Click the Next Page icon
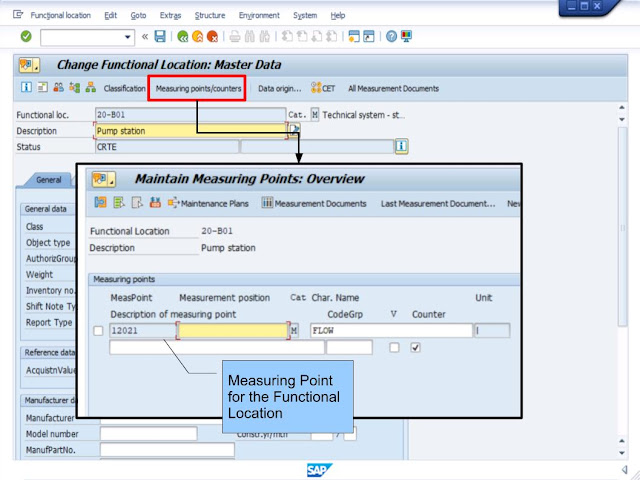This screenshot has width=640, height=480. click(x=317, y=37)
